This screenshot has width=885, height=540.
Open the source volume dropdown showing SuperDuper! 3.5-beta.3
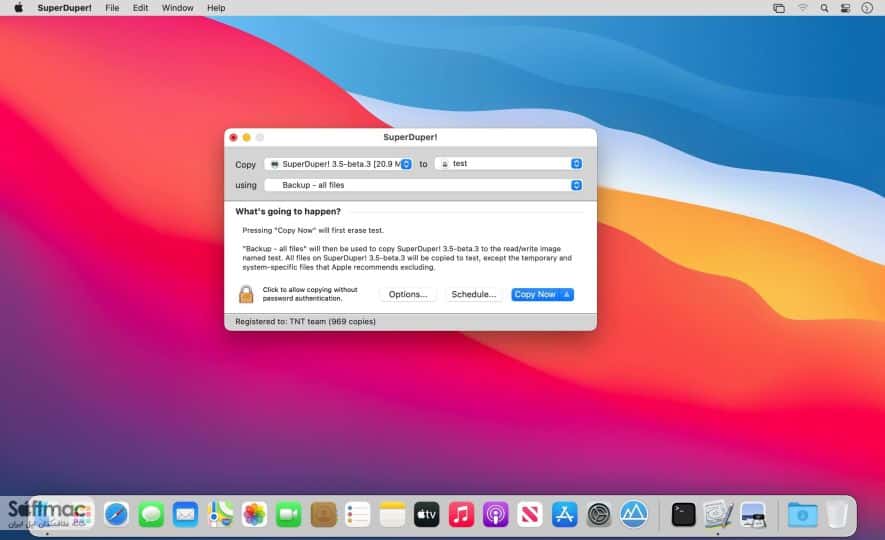click(x=338, y=164)
